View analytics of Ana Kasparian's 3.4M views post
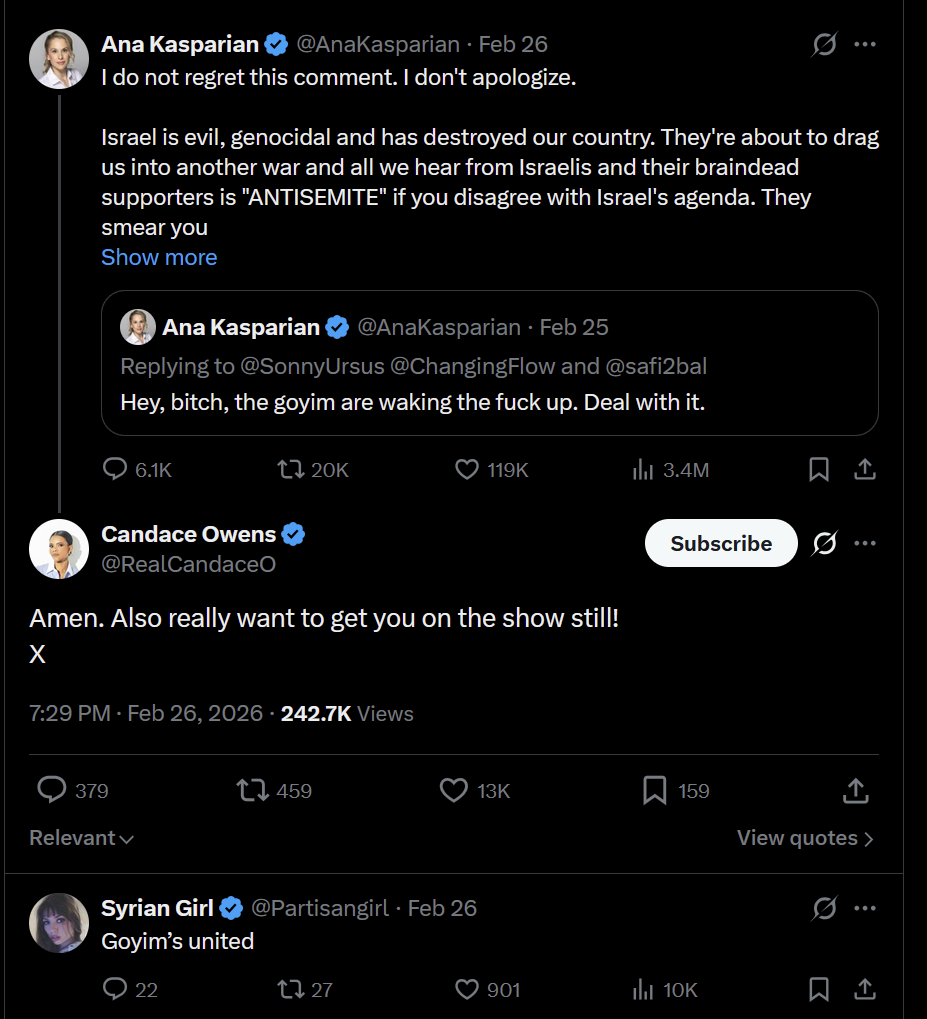927x1019 pixels. (x=643, y=469)
